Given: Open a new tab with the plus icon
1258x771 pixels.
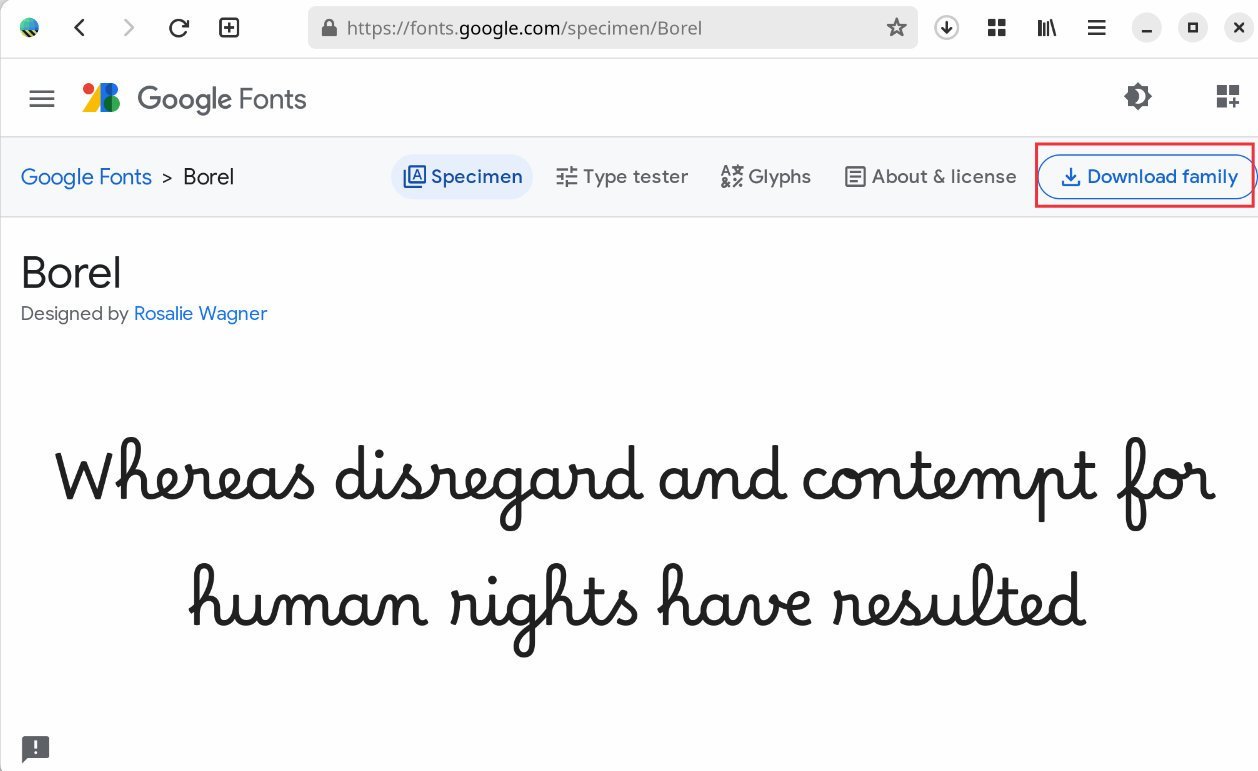Looking at the screenshot, I should 229,27.
